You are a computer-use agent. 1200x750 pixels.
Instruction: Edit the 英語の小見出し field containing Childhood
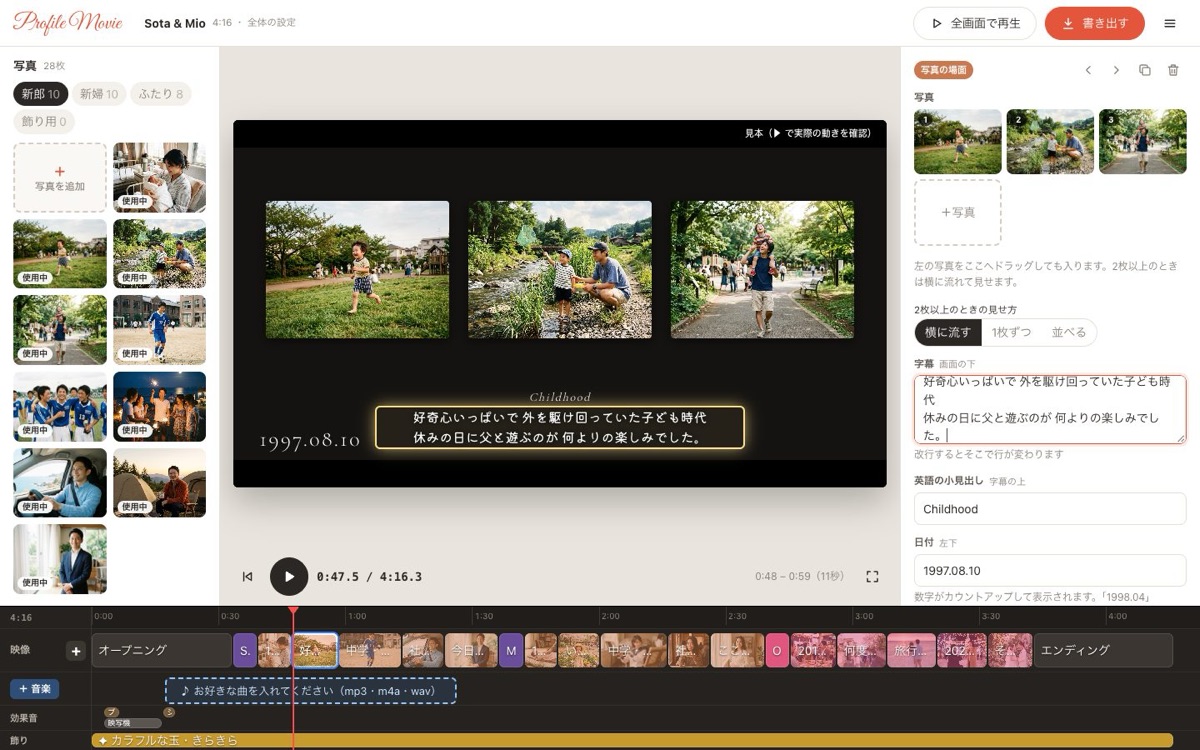(x=1050, y=509)
